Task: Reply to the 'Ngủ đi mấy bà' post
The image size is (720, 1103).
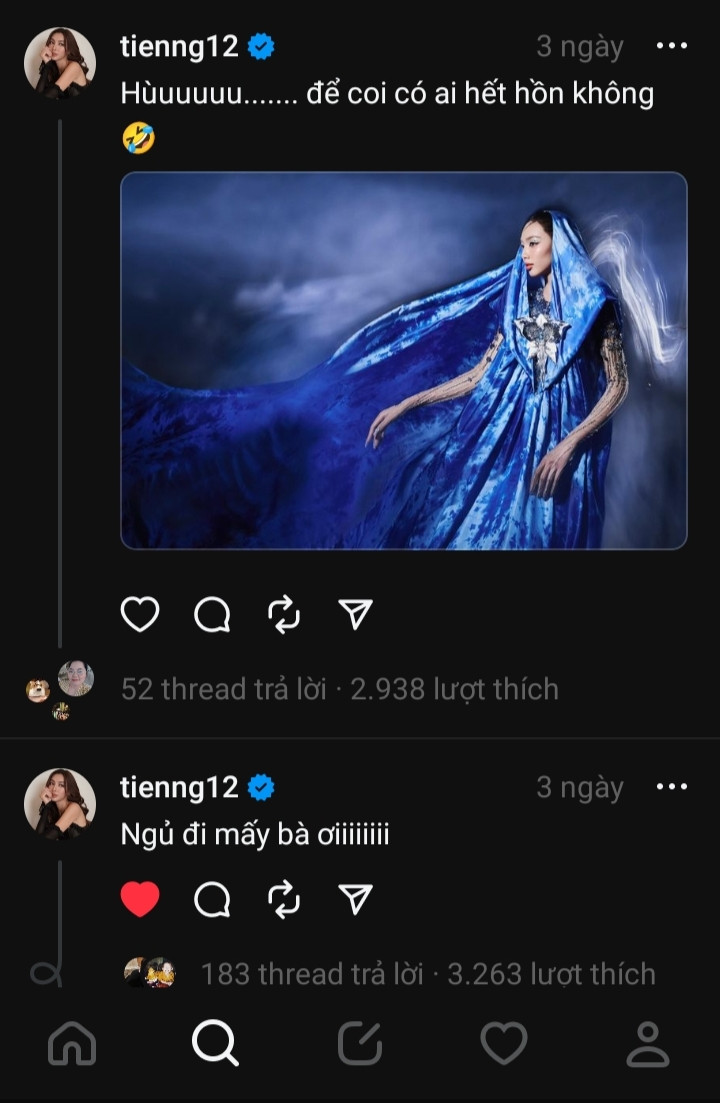Action: click(x=212, y=900)
